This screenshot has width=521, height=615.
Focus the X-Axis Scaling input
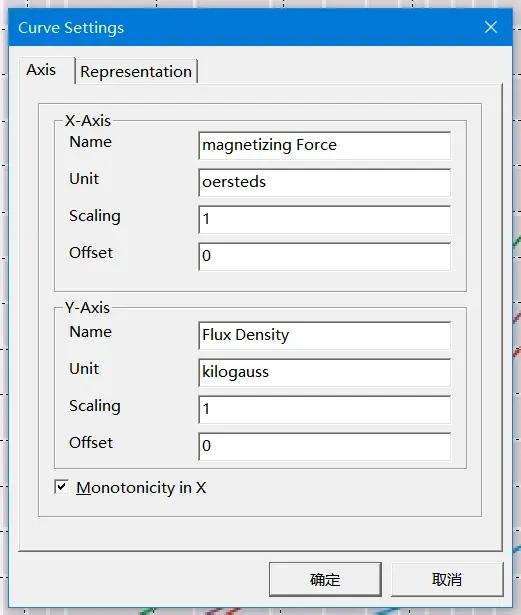point(324,219)
